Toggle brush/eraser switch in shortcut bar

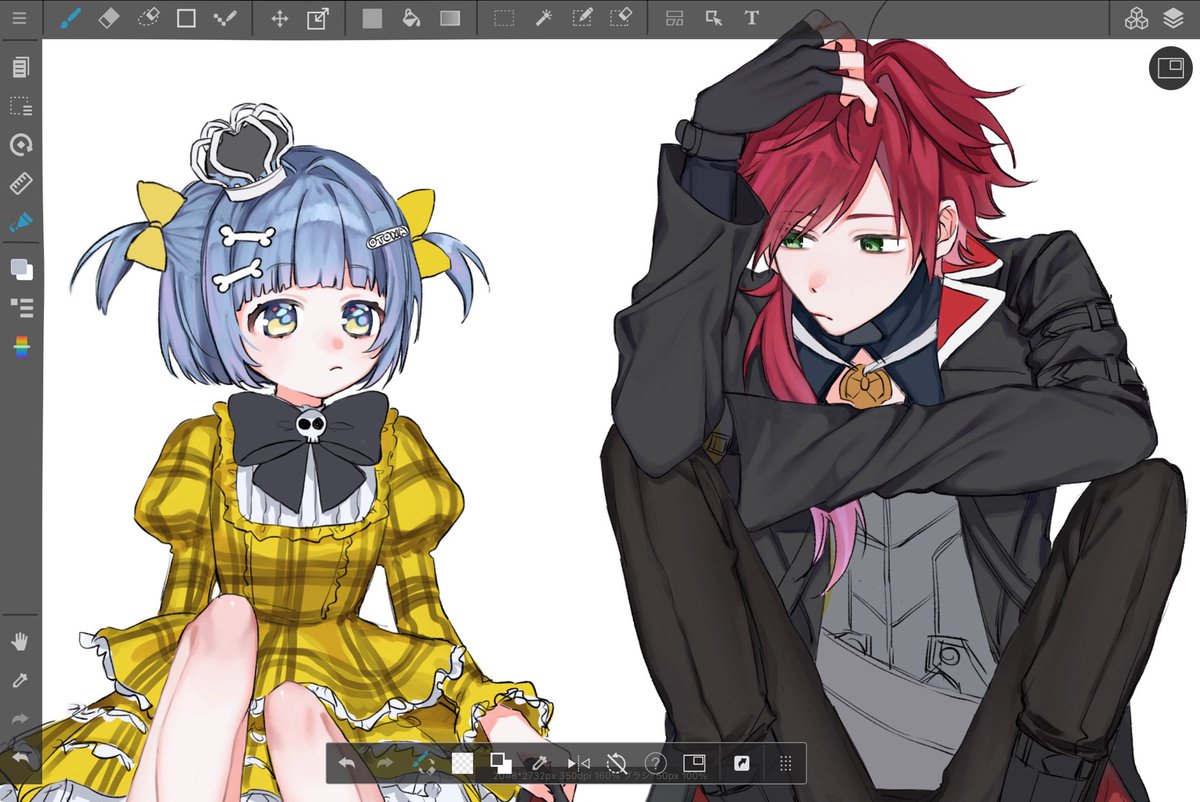(x=424, y=763)
